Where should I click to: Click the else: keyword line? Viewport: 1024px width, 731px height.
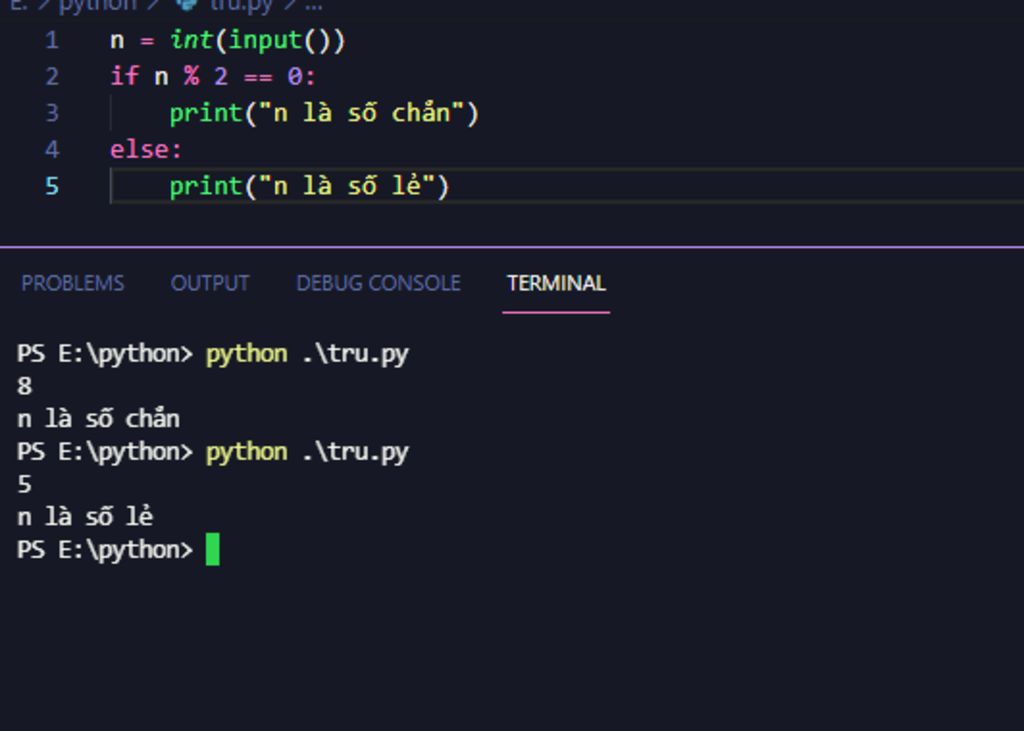pyautogui.click(x=146, y=150)
